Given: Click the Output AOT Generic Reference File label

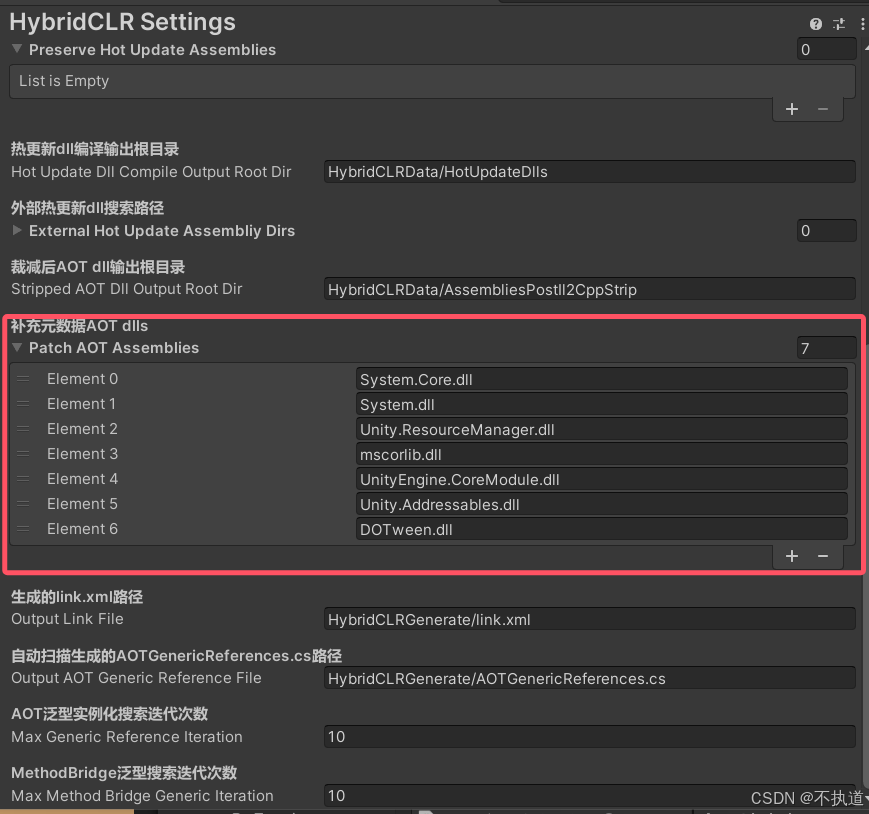Looking at the screenshot, I should point(136,678).
